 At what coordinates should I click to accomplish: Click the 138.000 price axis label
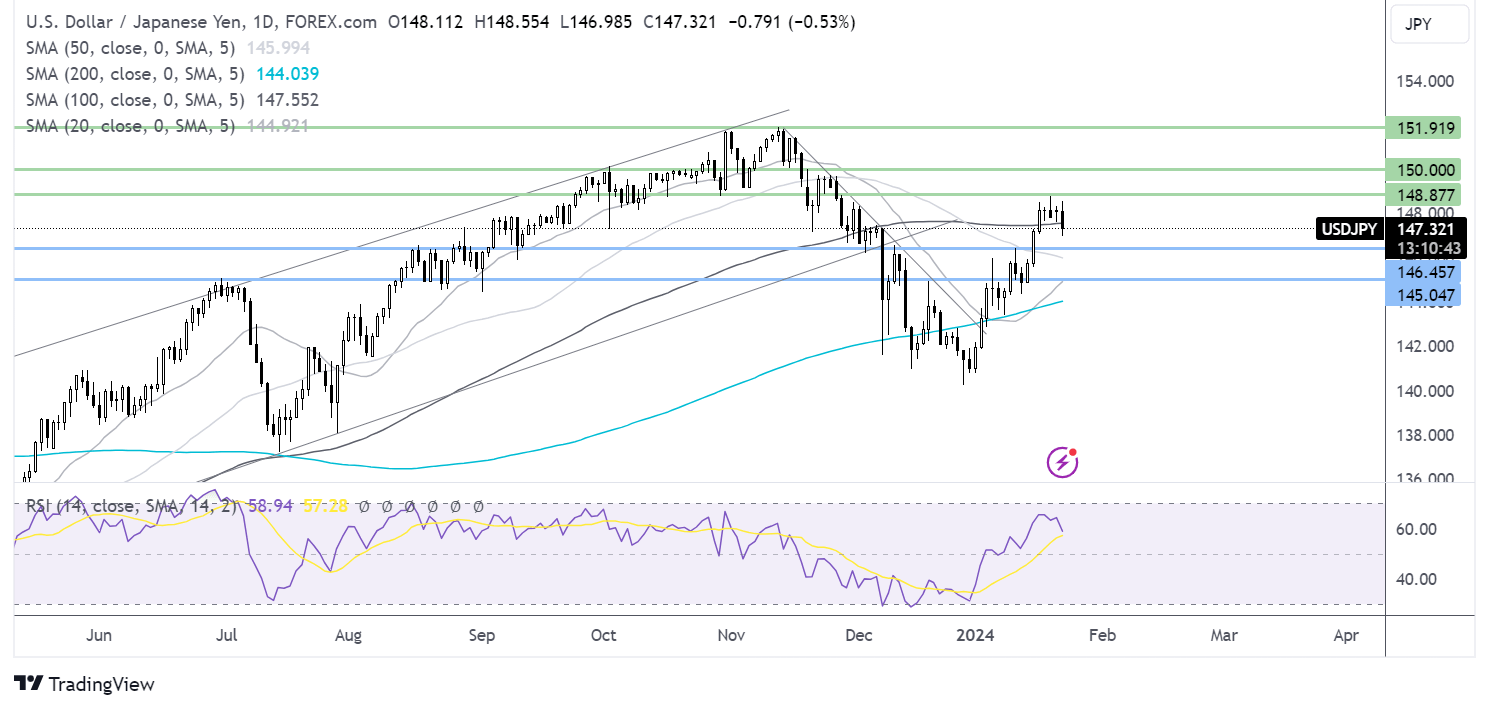coord(1424,435)
